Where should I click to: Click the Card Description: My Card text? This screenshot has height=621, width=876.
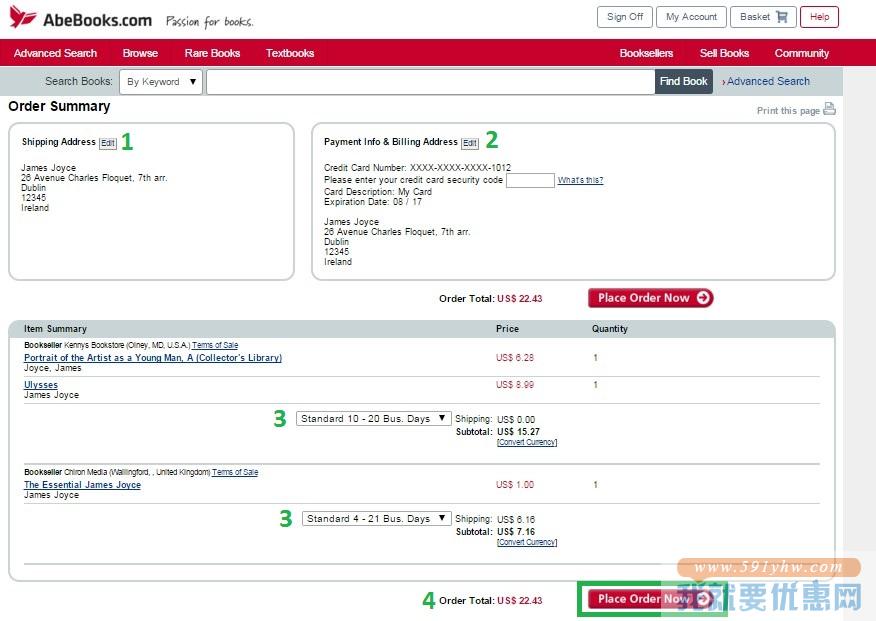[378, 192]
